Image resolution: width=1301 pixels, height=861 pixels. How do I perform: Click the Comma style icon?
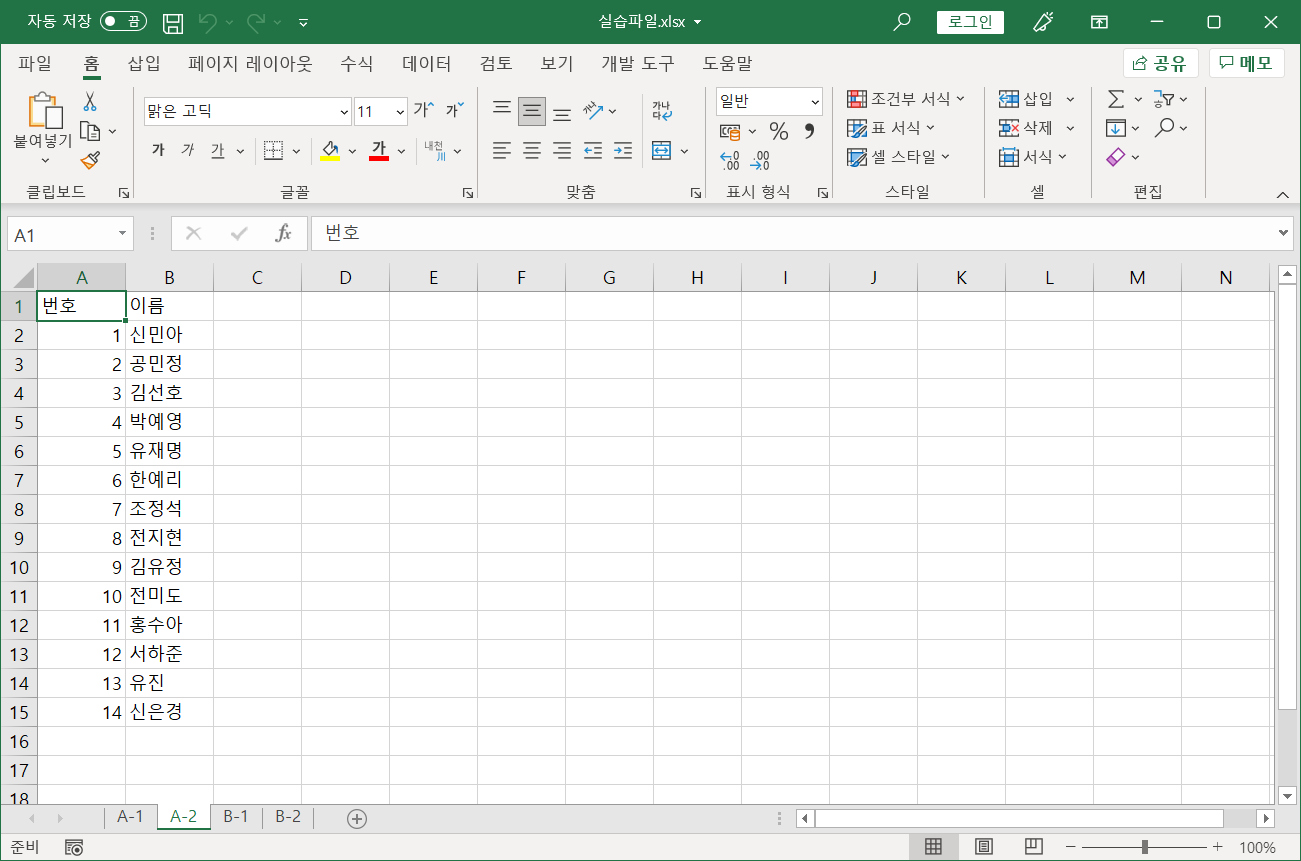point(809,131)
